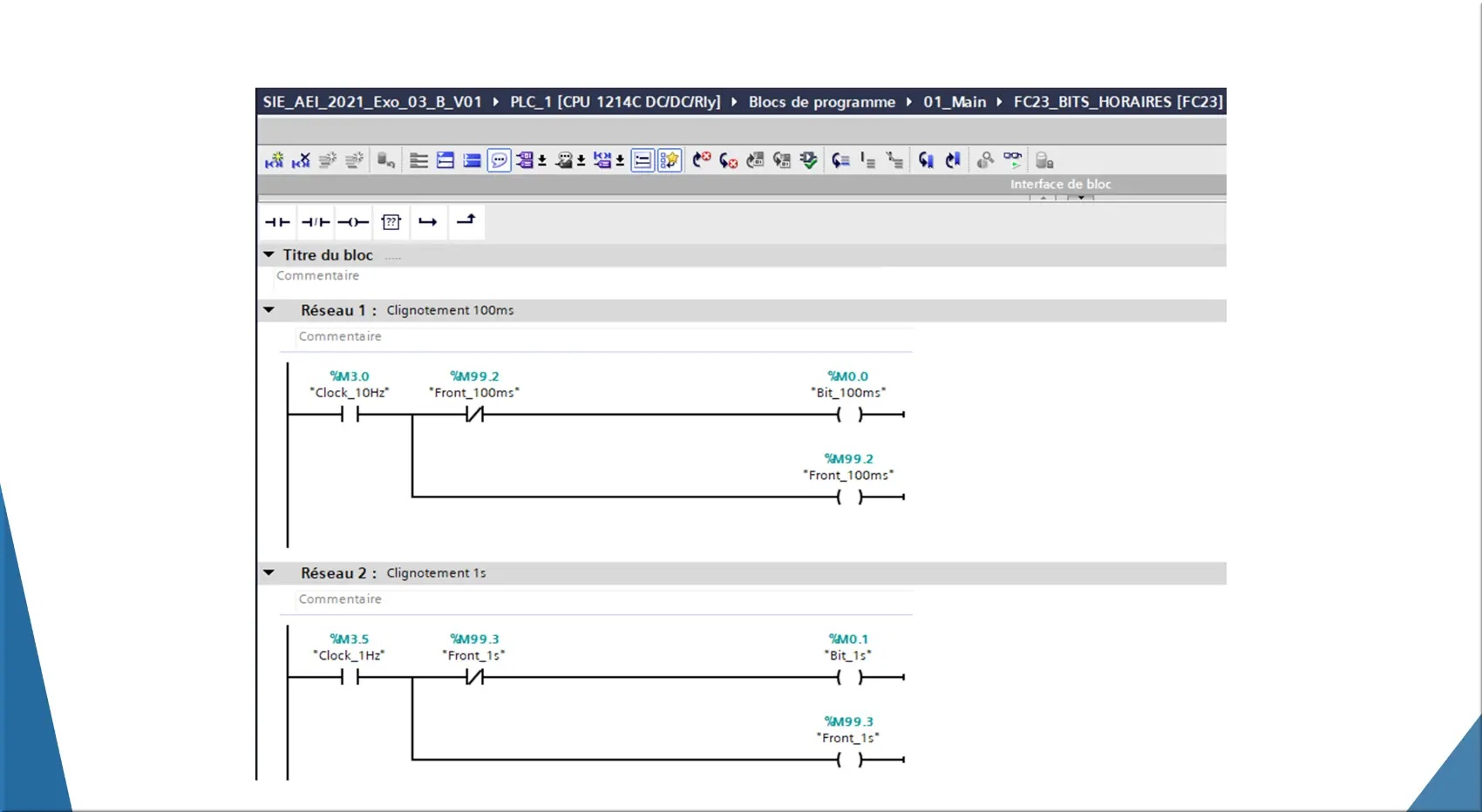
Task: Click the greyed Add row icon
Action: tap(354, 160)
